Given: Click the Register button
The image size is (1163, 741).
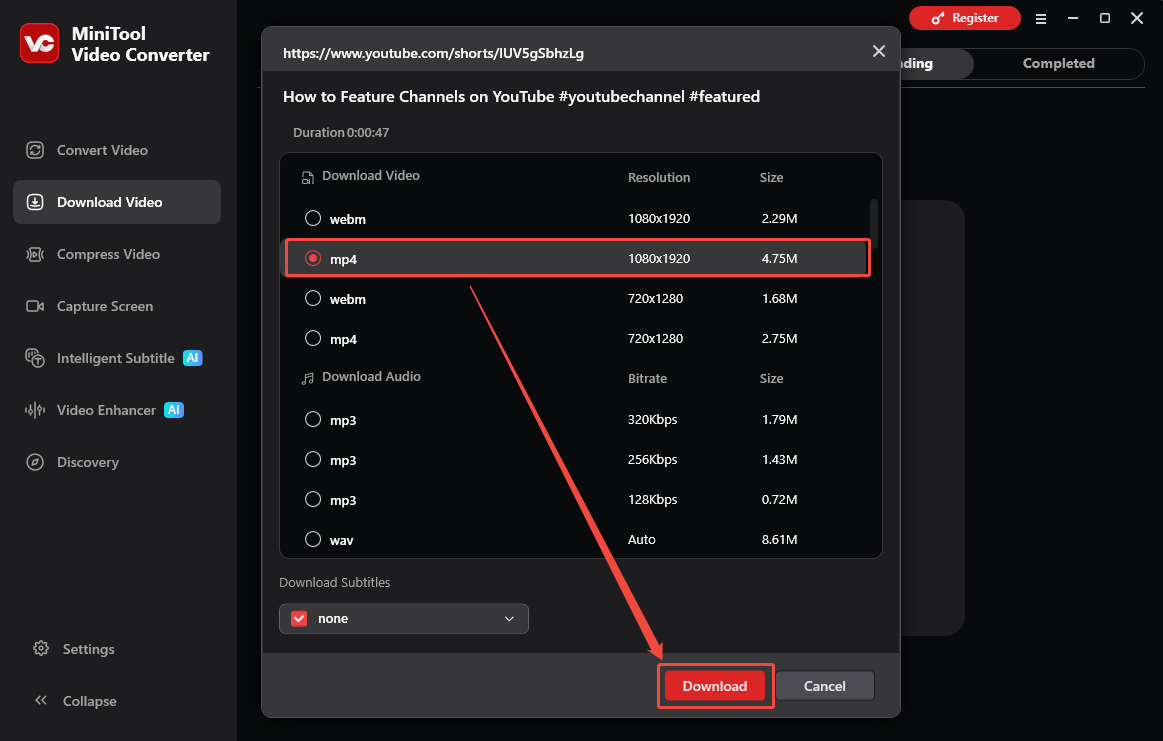Looking at the screenshot, I should pyautogui.click(x=965, y=19).
